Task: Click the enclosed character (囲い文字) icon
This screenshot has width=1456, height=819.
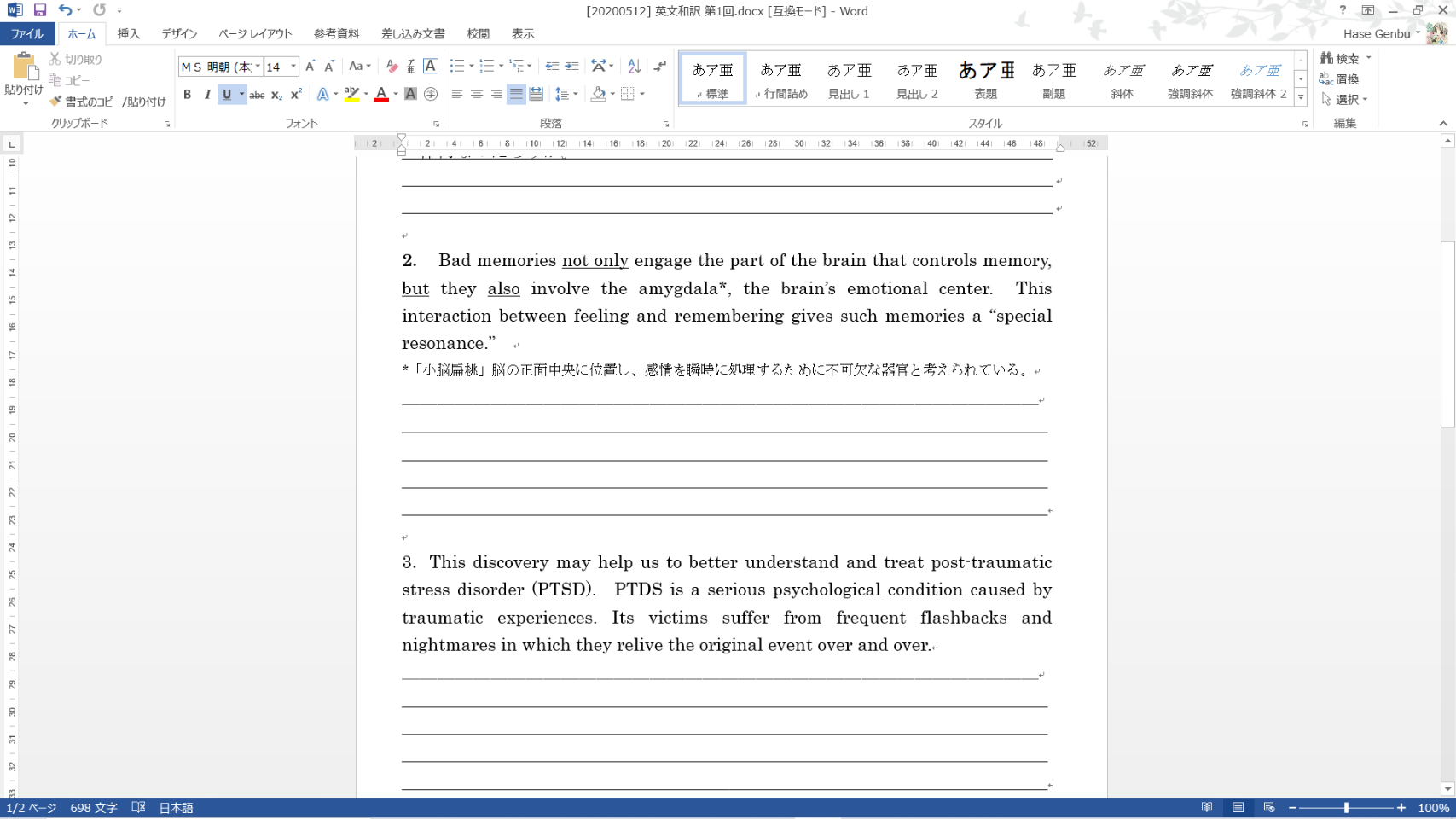Action: click(431, 94)
